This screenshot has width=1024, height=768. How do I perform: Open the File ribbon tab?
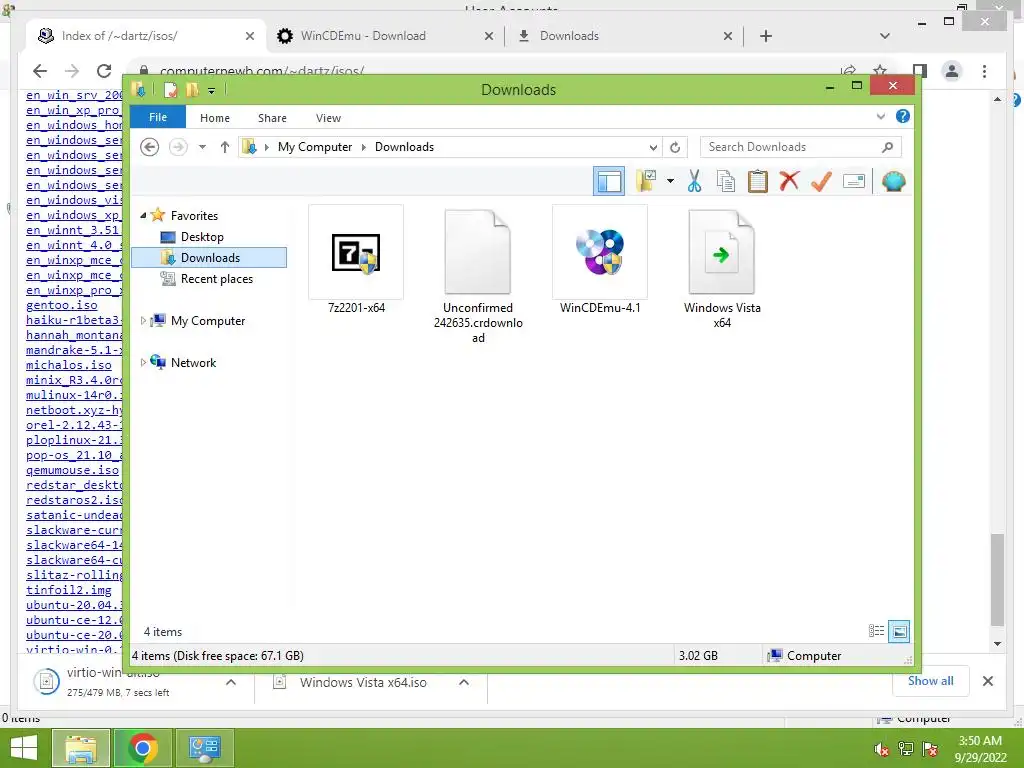[158, 118]
